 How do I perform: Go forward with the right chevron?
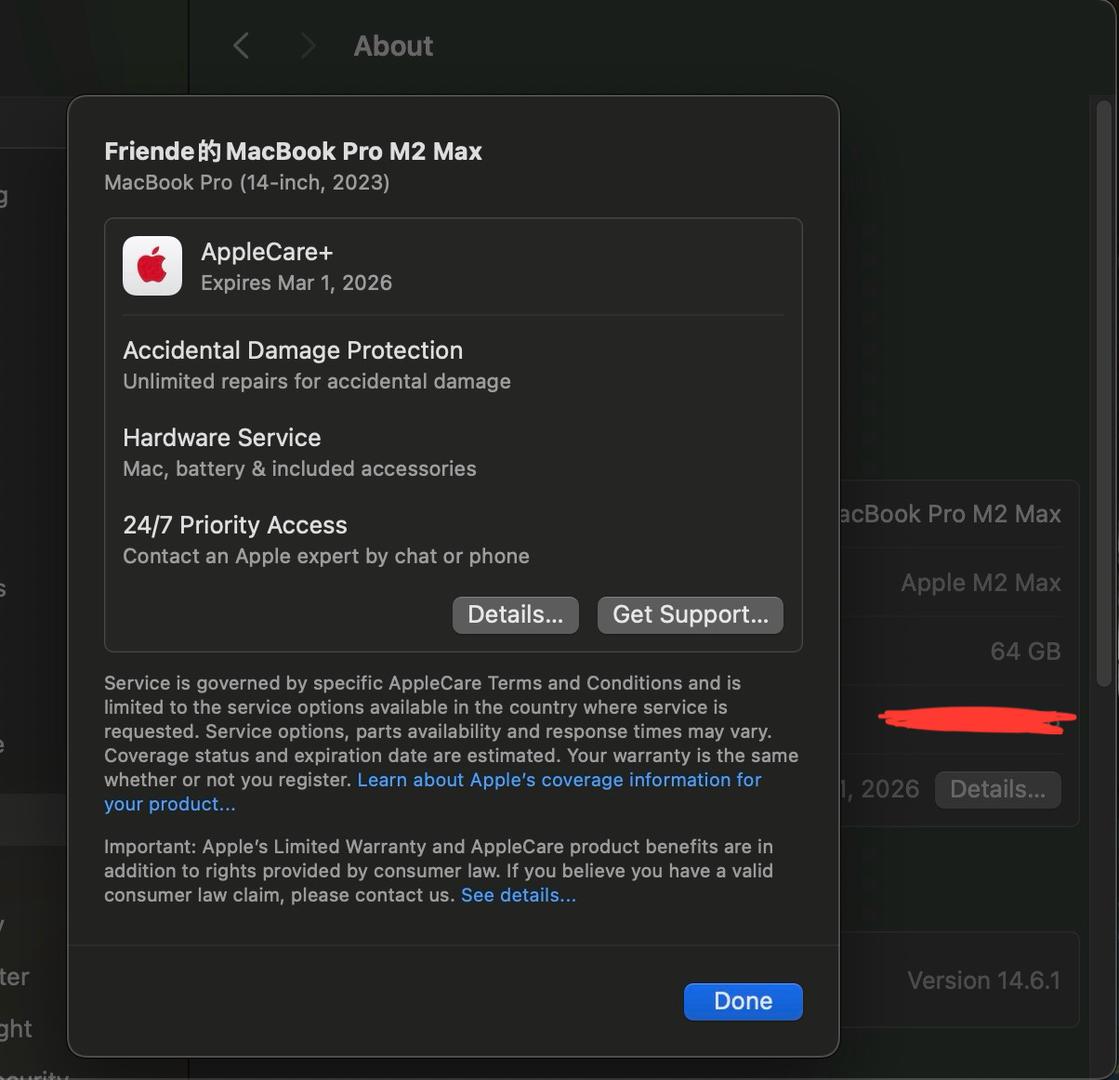point(308,46)
